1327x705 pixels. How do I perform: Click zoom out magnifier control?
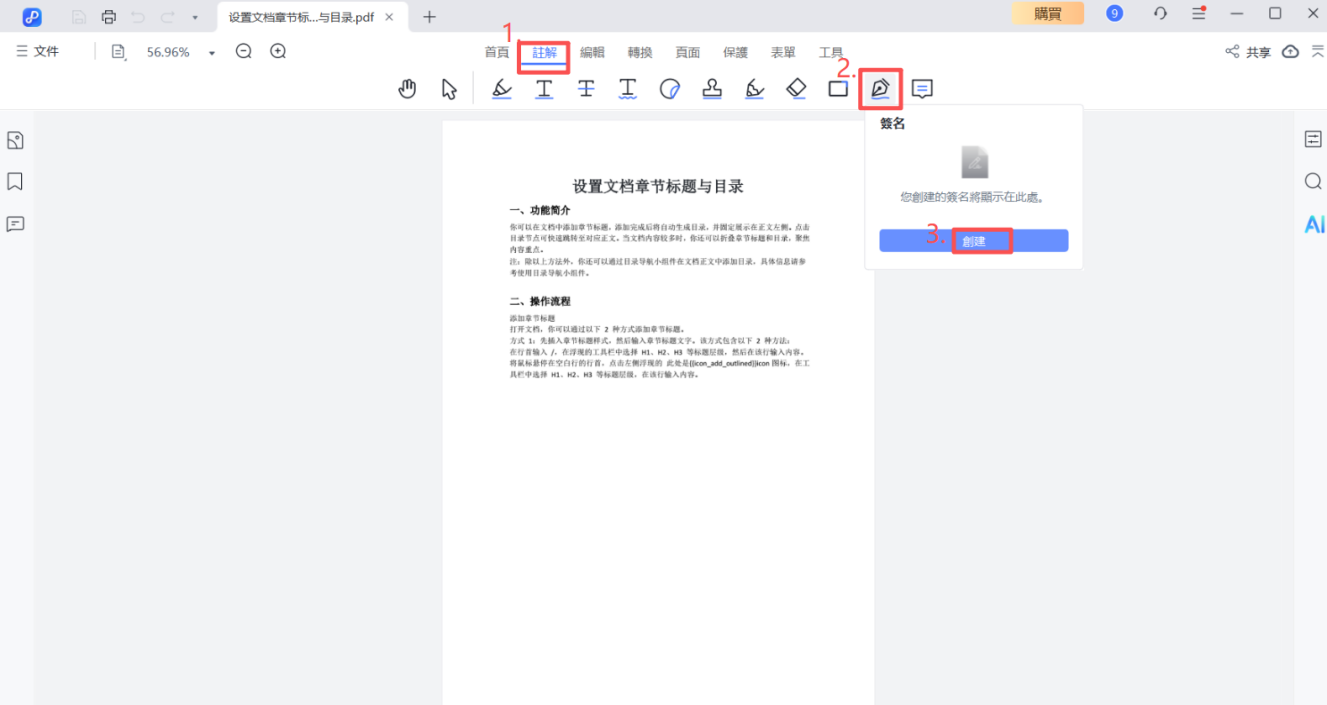(x=243, y=51)
